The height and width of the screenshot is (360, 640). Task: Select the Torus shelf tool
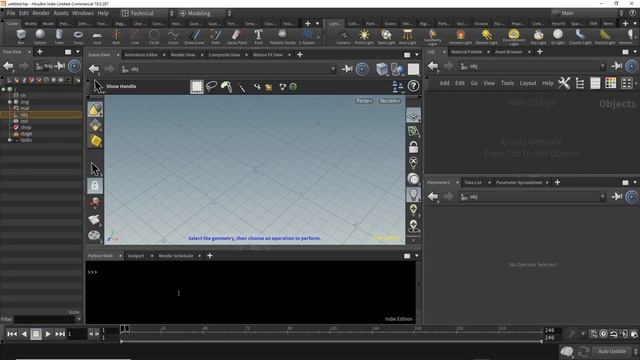[78, 36]
